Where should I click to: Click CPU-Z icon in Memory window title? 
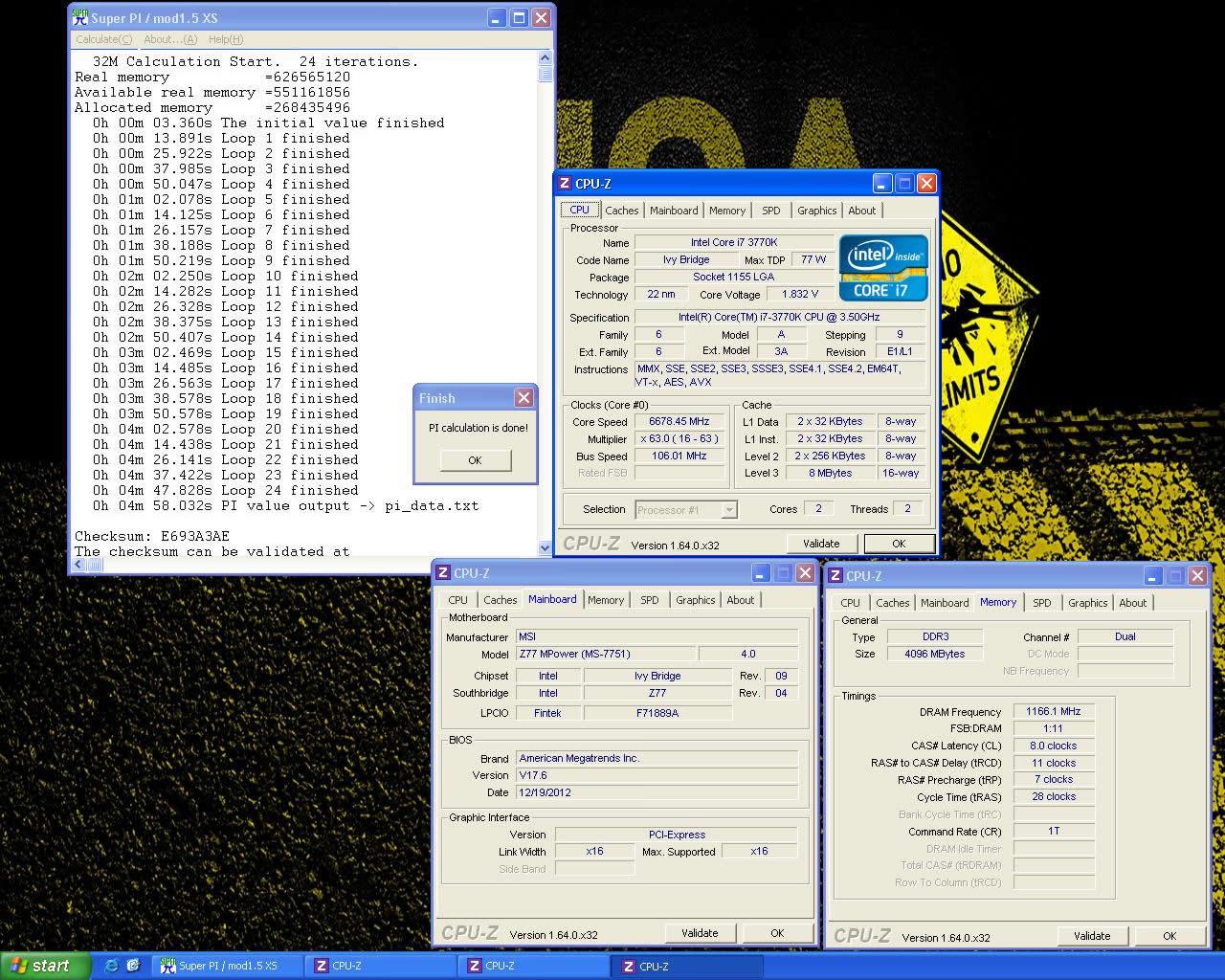pos(835,576)
